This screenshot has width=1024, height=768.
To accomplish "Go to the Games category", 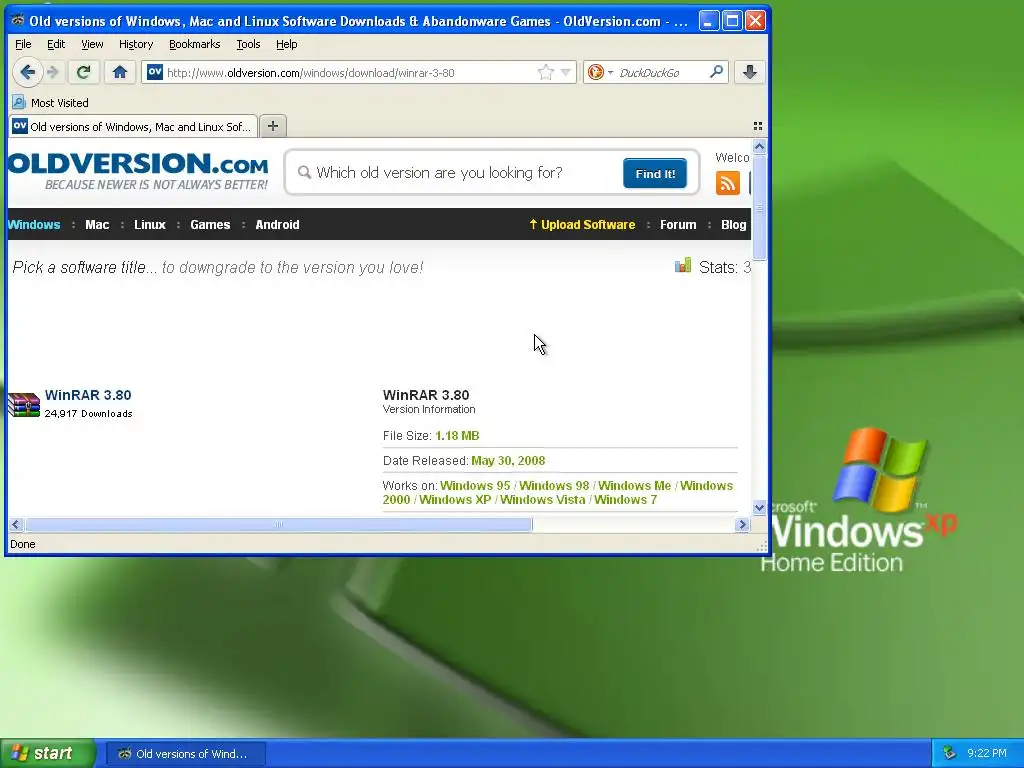I will click(210, 224).
